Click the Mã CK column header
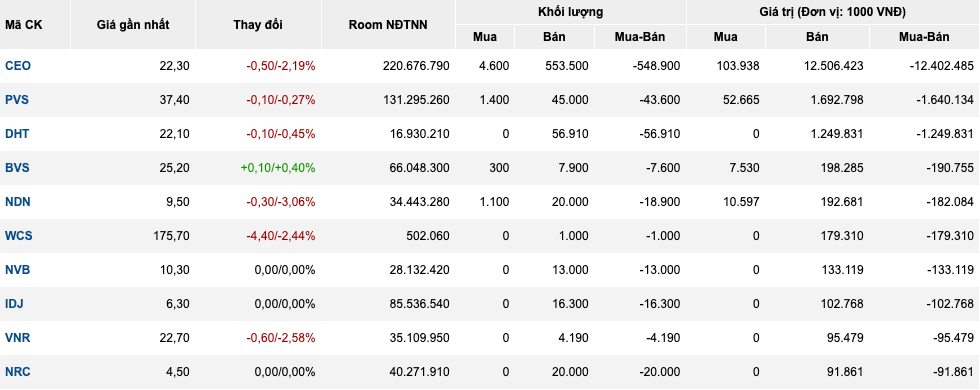The image size is (980, 390). coord(24,25)
